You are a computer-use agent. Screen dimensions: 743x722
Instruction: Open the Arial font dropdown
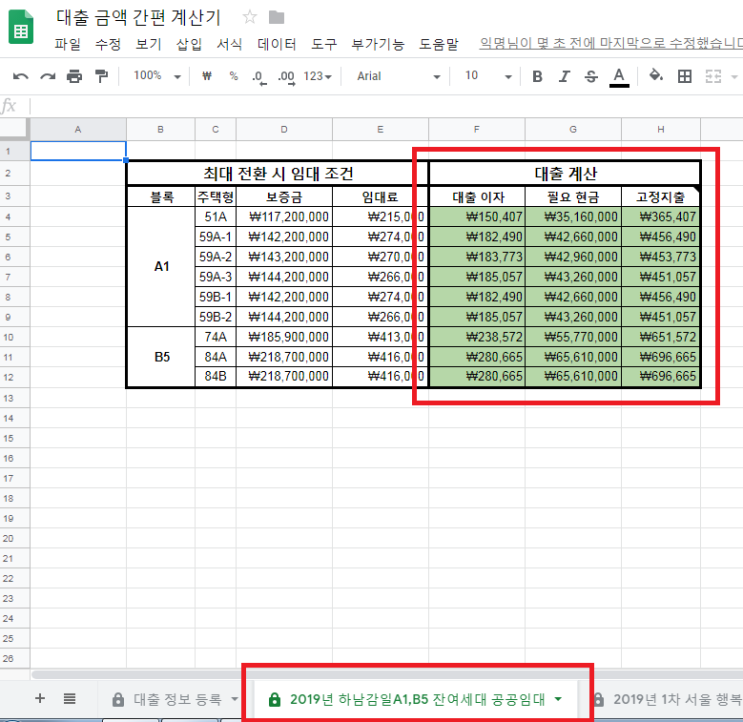tap(398, 76)
